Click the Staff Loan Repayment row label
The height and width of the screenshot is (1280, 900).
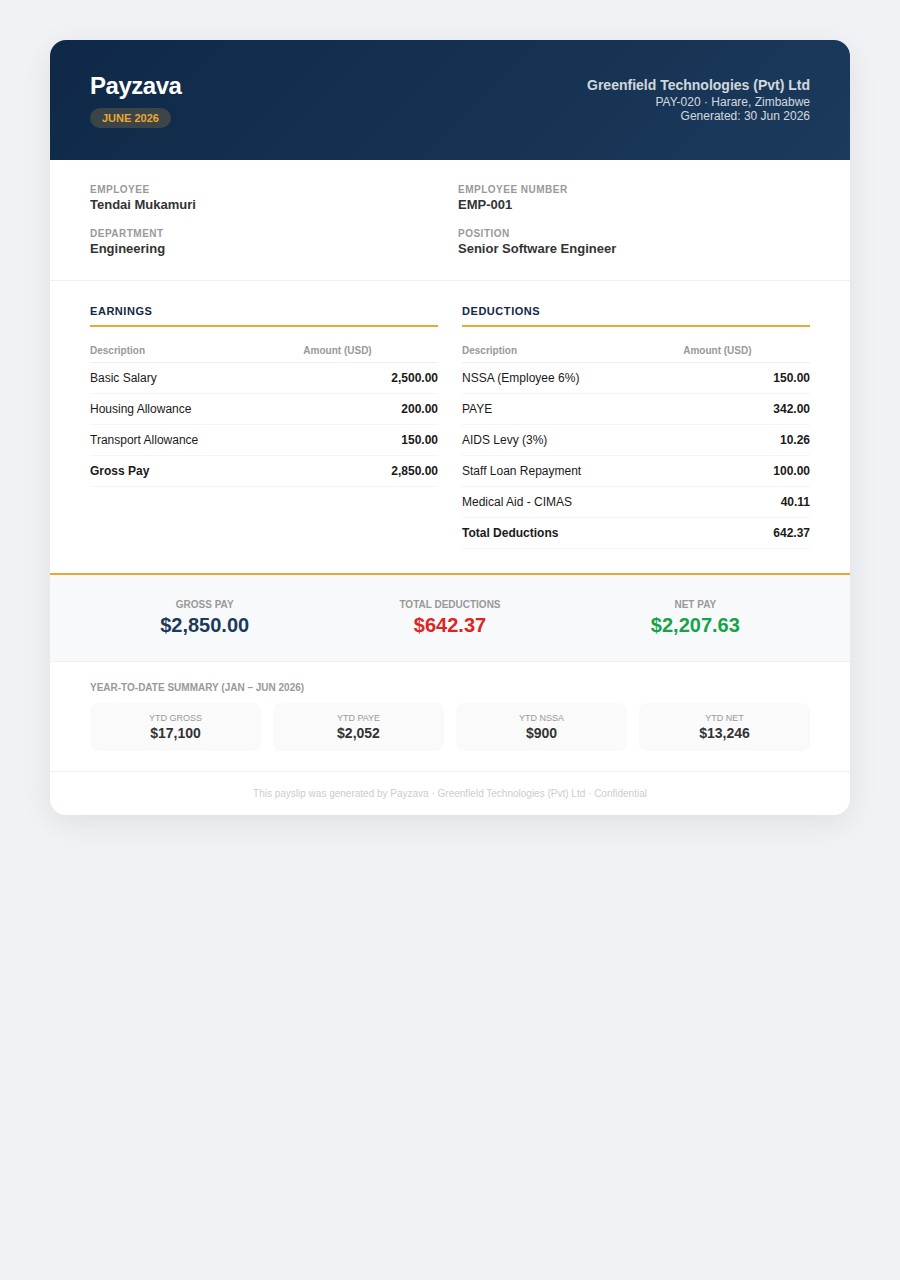tap(521, 471)
